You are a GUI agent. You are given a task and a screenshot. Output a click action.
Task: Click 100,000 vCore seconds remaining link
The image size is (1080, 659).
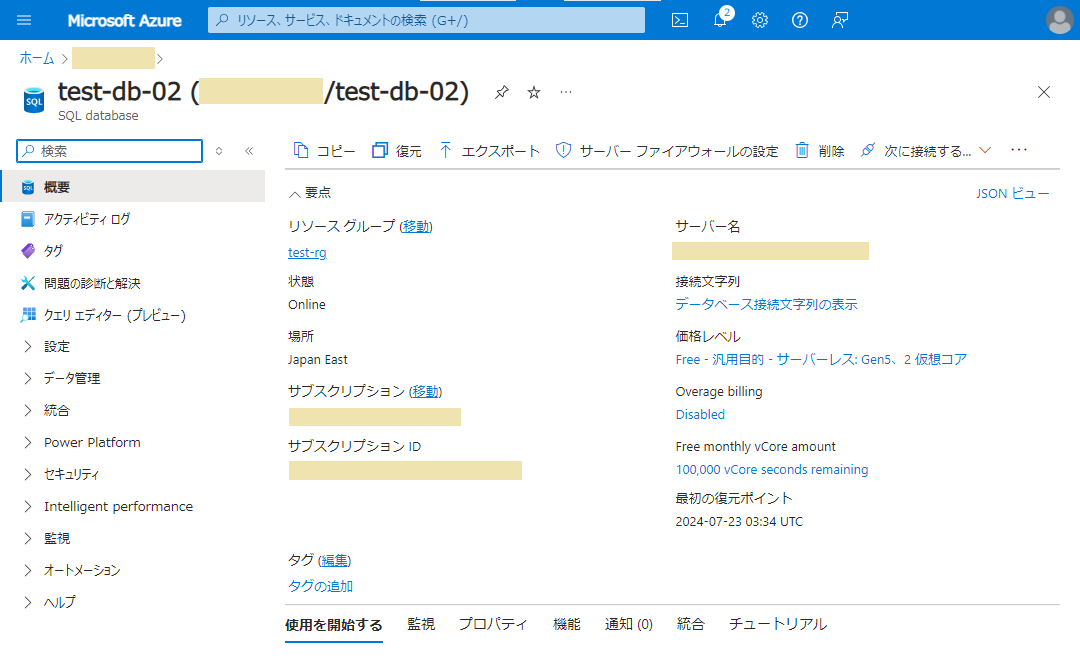pyautogui.click(x=771, y=469)
